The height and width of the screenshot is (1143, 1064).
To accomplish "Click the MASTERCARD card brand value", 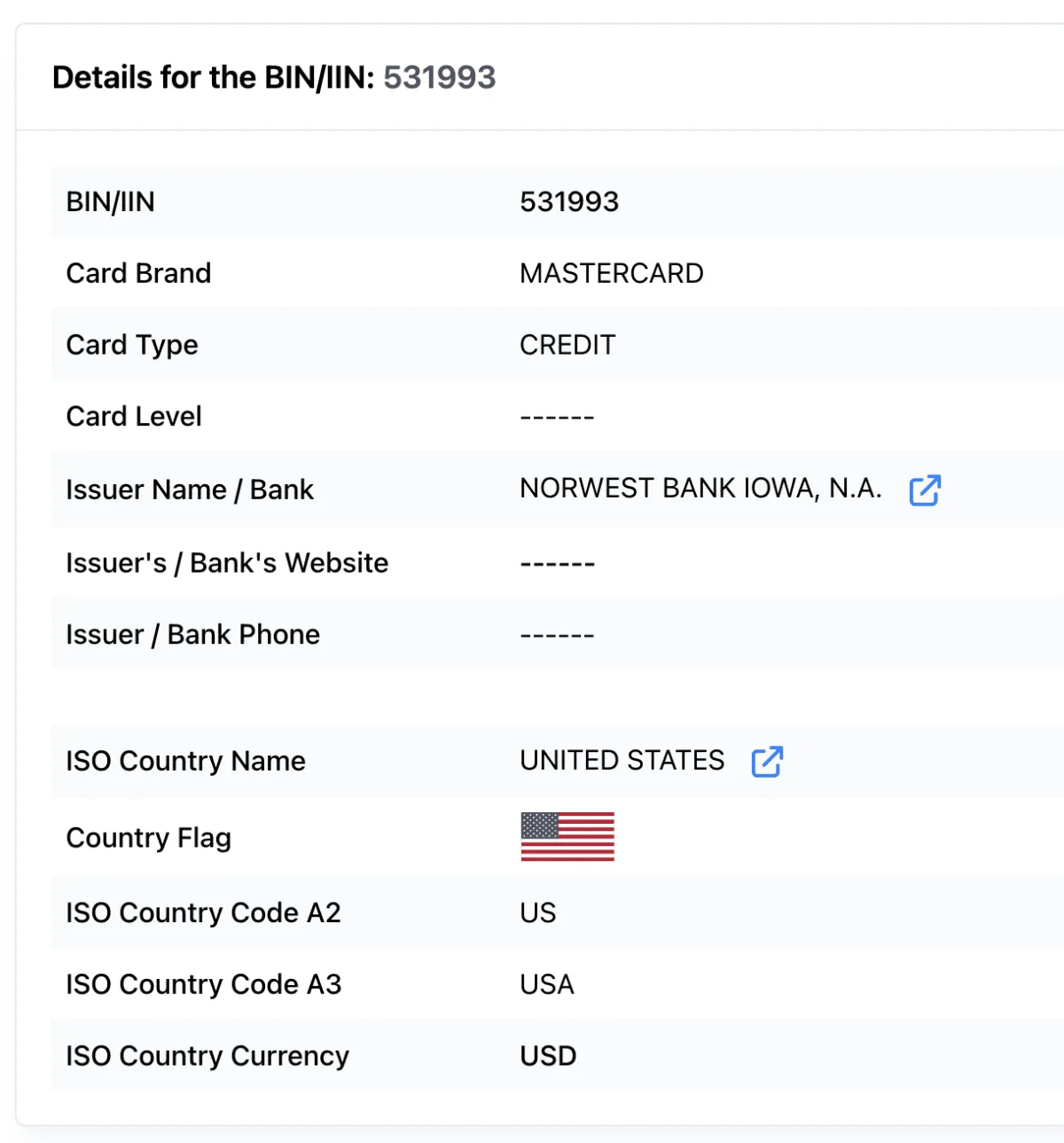I will coord(611,273).
